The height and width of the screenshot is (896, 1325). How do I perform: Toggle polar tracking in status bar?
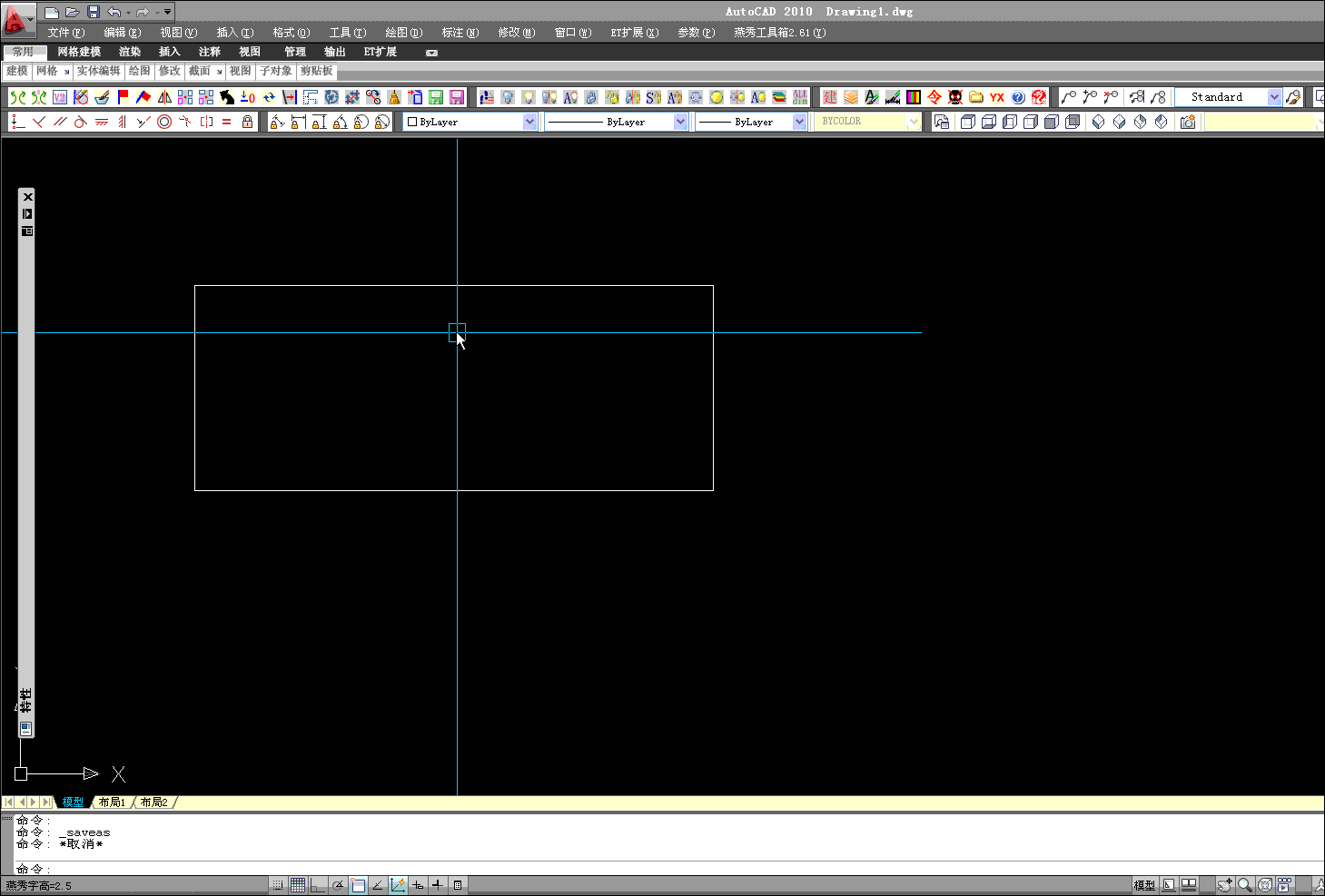(338, 885)
